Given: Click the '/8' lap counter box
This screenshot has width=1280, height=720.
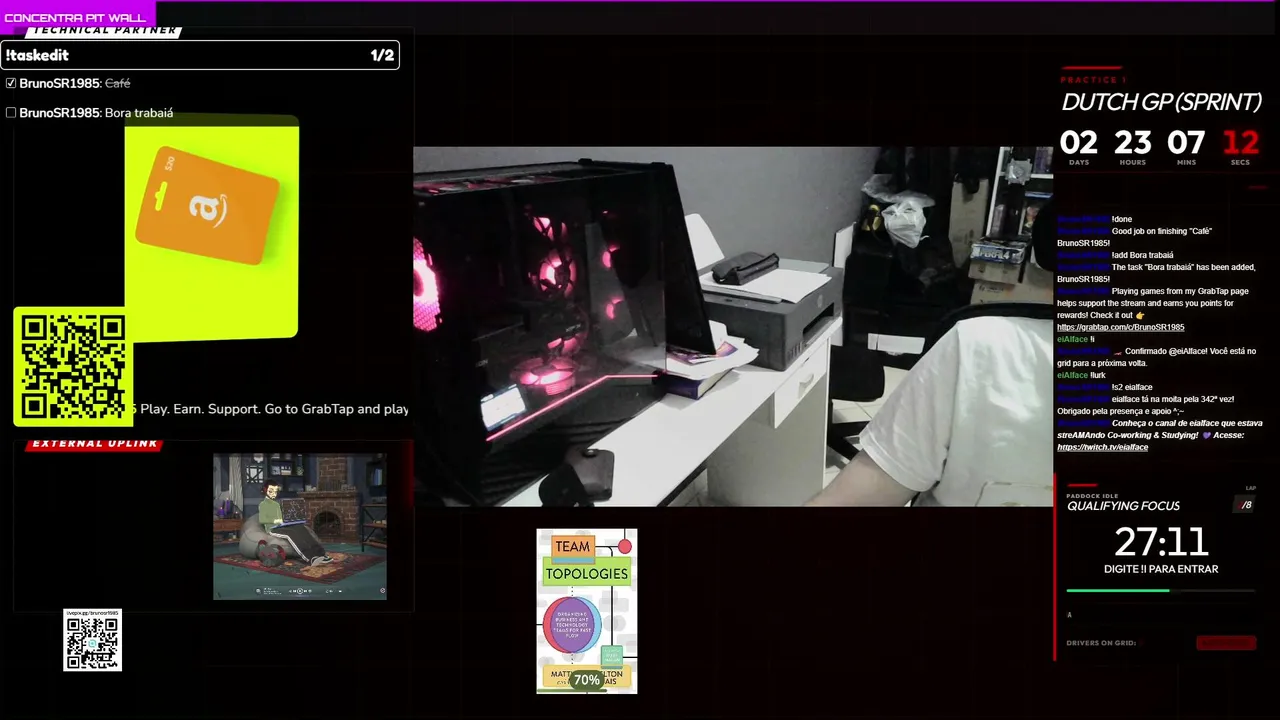Looking at the screenshot, I should (x=1245, y=505).
